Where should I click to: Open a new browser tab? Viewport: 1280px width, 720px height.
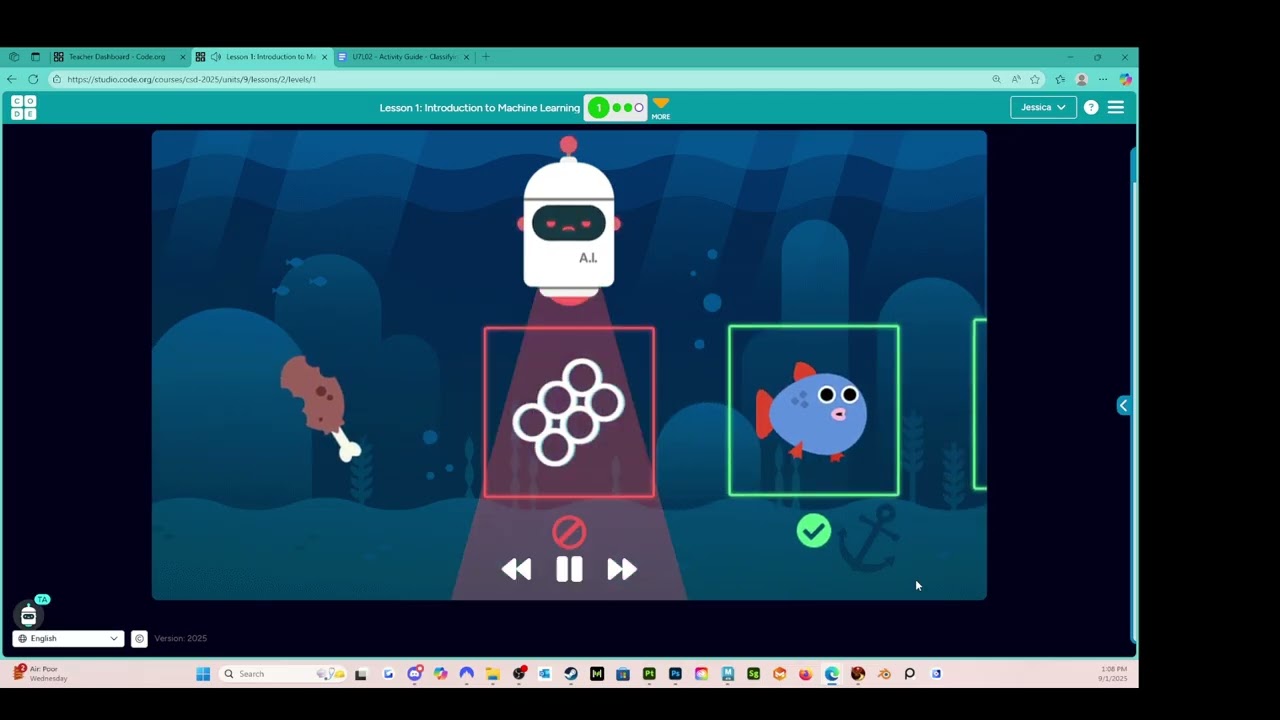(x=486, y=57)
